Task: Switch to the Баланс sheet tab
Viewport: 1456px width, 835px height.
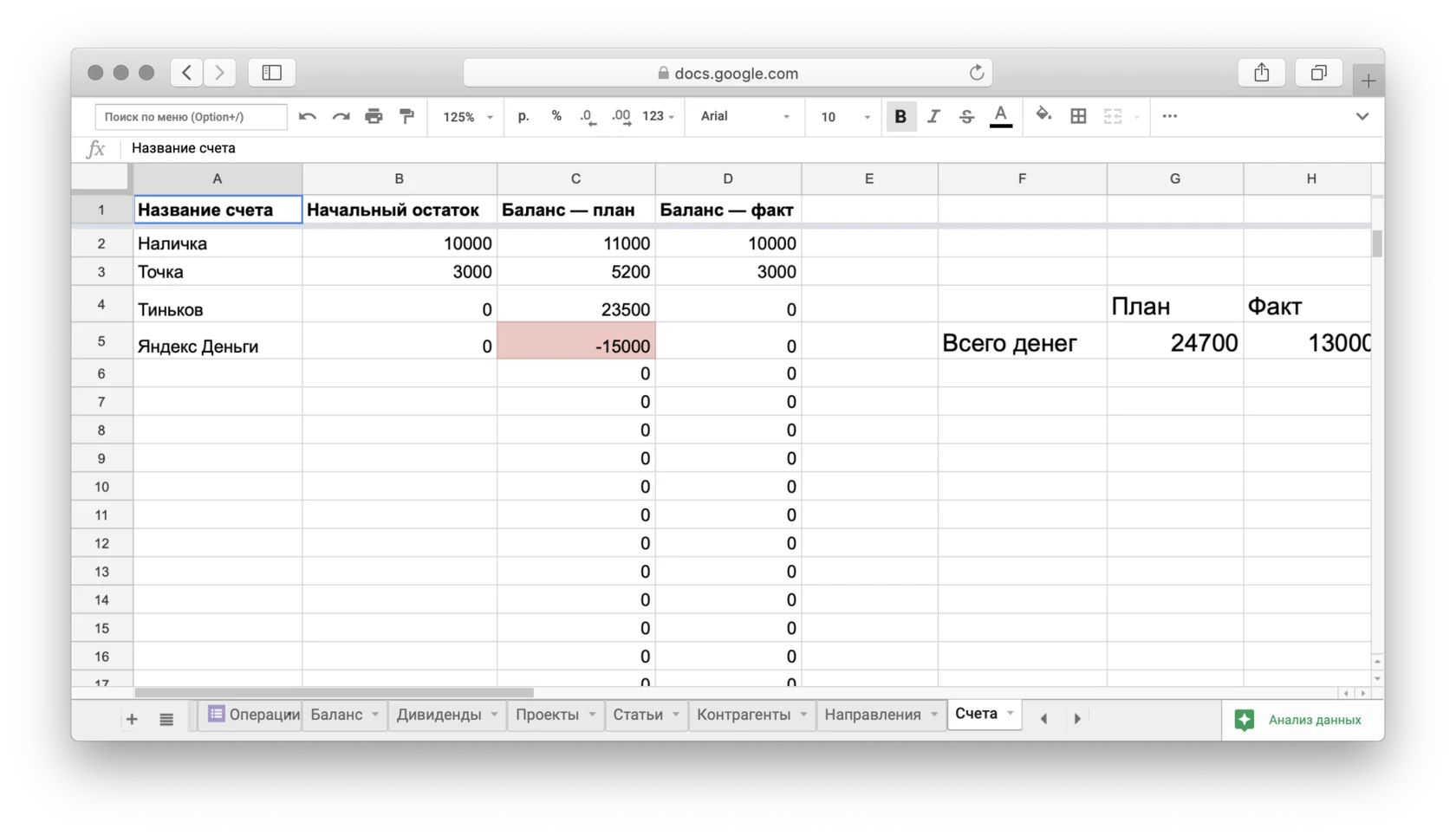Action: point(336,715)
